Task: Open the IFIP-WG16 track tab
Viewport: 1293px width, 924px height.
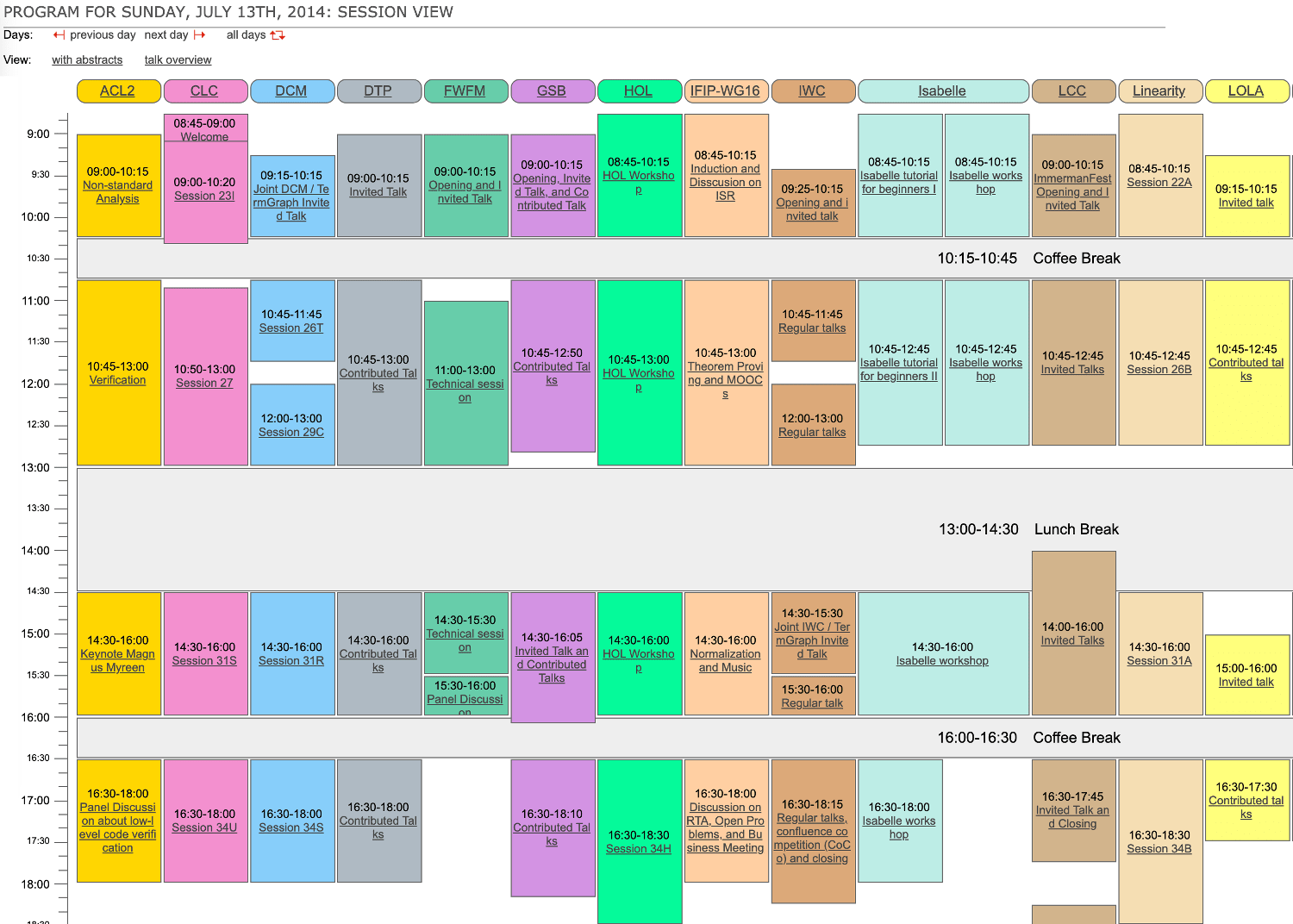Action: [x=726, y=91]
